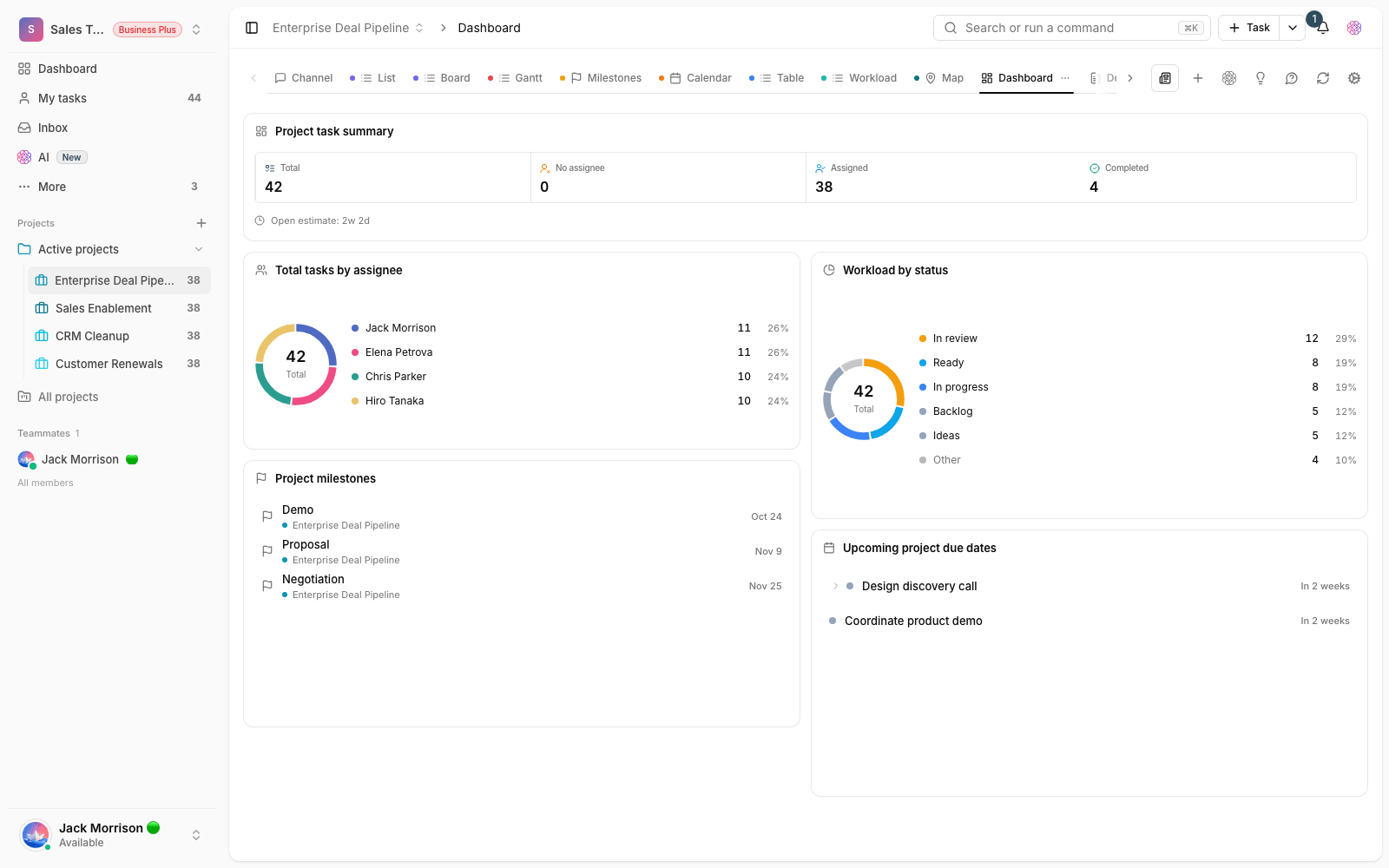
Task: Open Customer Renewals project
Action: [118, 364]
